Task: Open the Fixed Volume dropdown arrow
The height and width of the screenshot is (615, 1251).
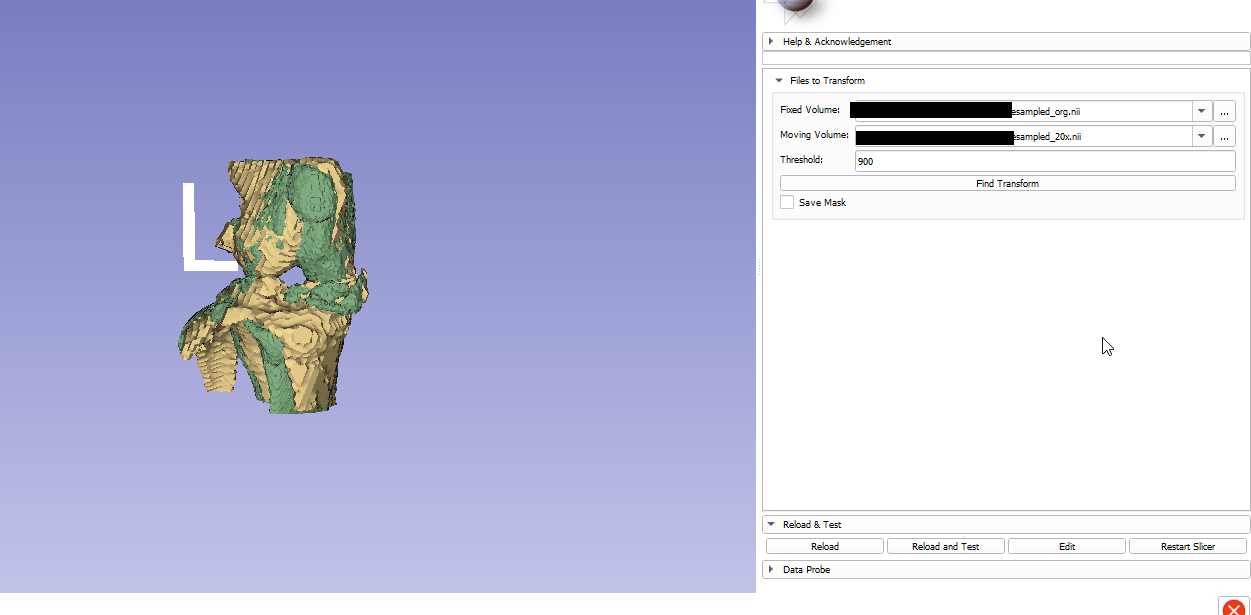Action: (x=1200, y=111)
